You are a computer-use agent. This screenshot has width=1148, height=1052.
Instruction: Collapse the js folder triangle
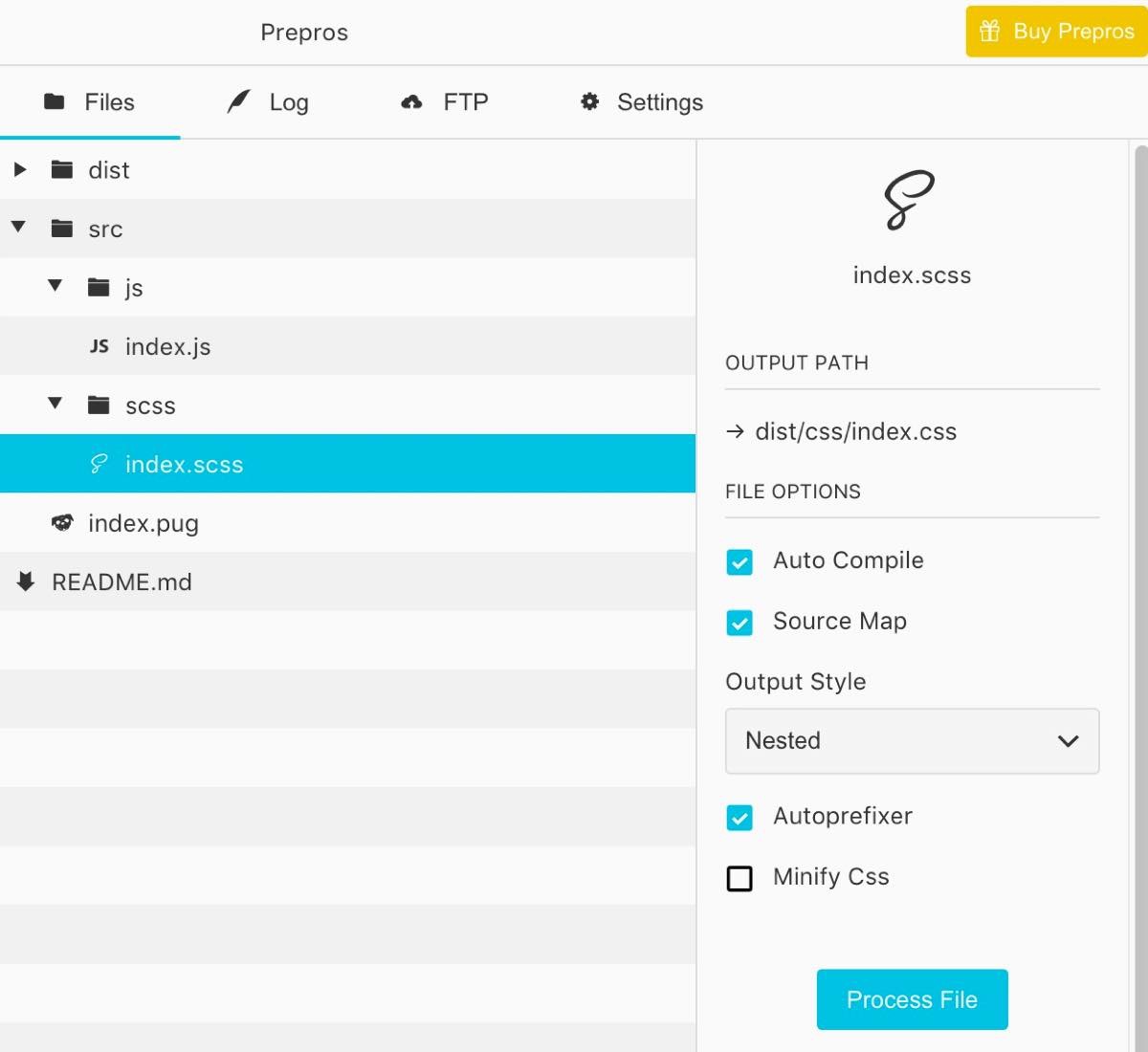point(55,286)
